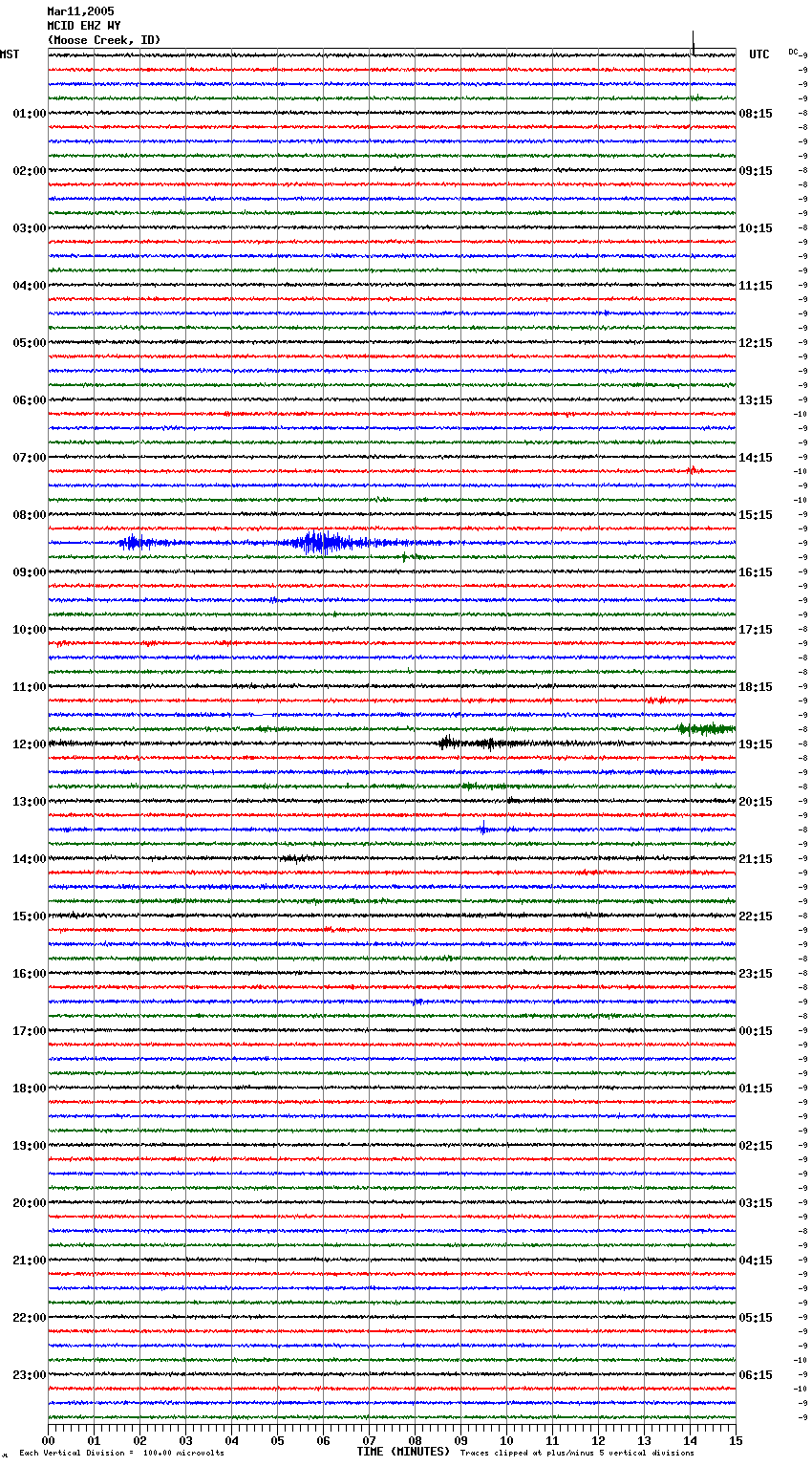812x1466 pixels.
Task: Click the 18:00 MST time label
Action: [30, 1089]
